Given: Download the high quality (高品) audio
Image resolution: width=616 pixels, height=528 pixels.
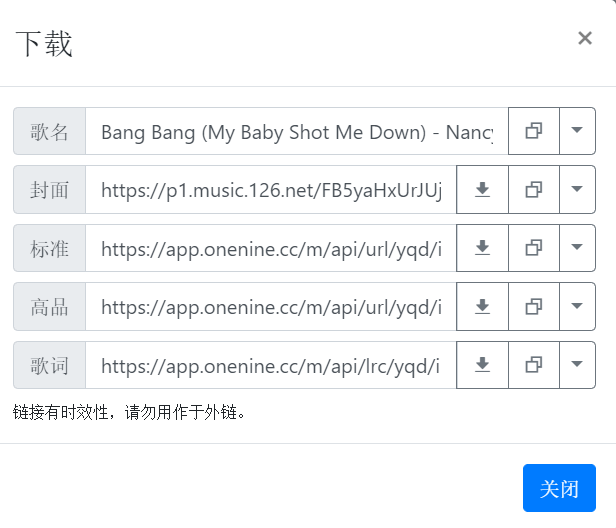Looking at the screenshot, I should tap(482, 306).
